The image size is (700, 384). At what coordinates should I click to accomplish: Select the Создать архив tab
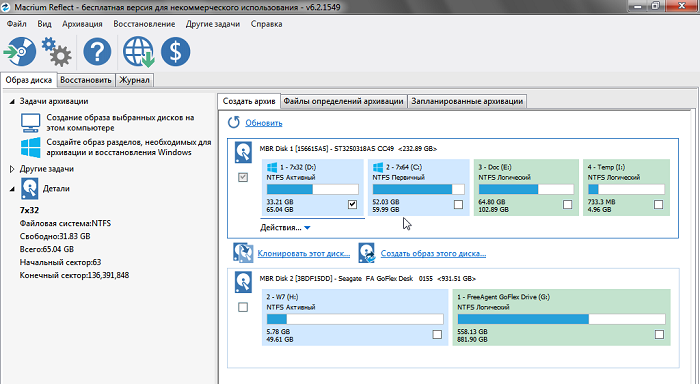click(x=249, y=101)
